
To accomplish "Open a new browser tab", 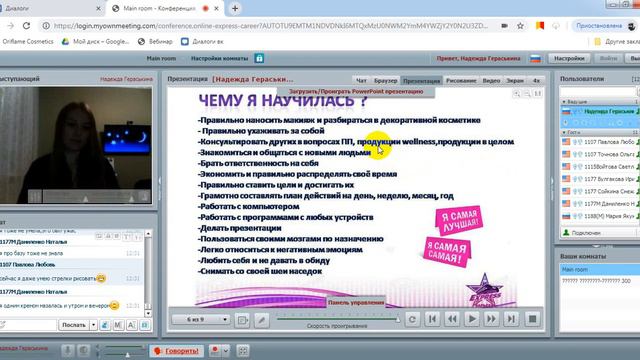I will coord(235,8).
